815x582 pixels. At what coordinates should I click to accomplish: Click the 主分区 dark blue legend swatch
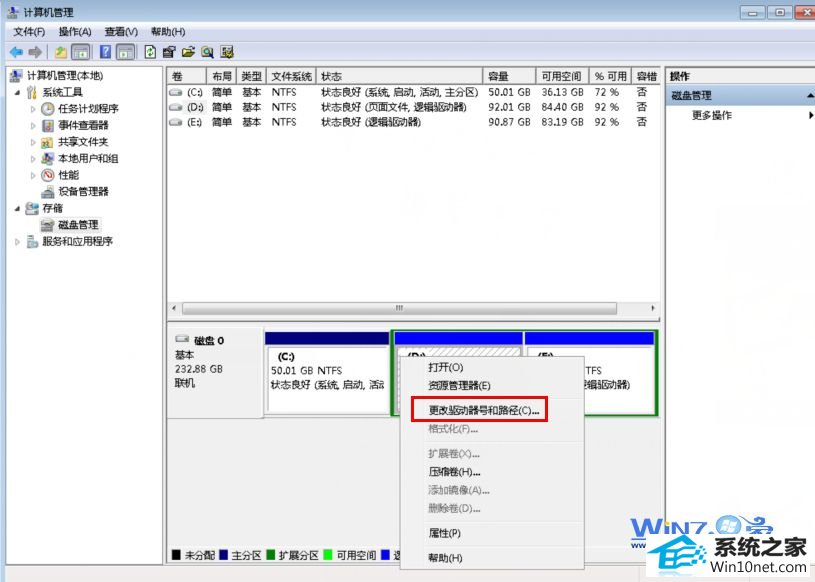[x=224, y=555]
